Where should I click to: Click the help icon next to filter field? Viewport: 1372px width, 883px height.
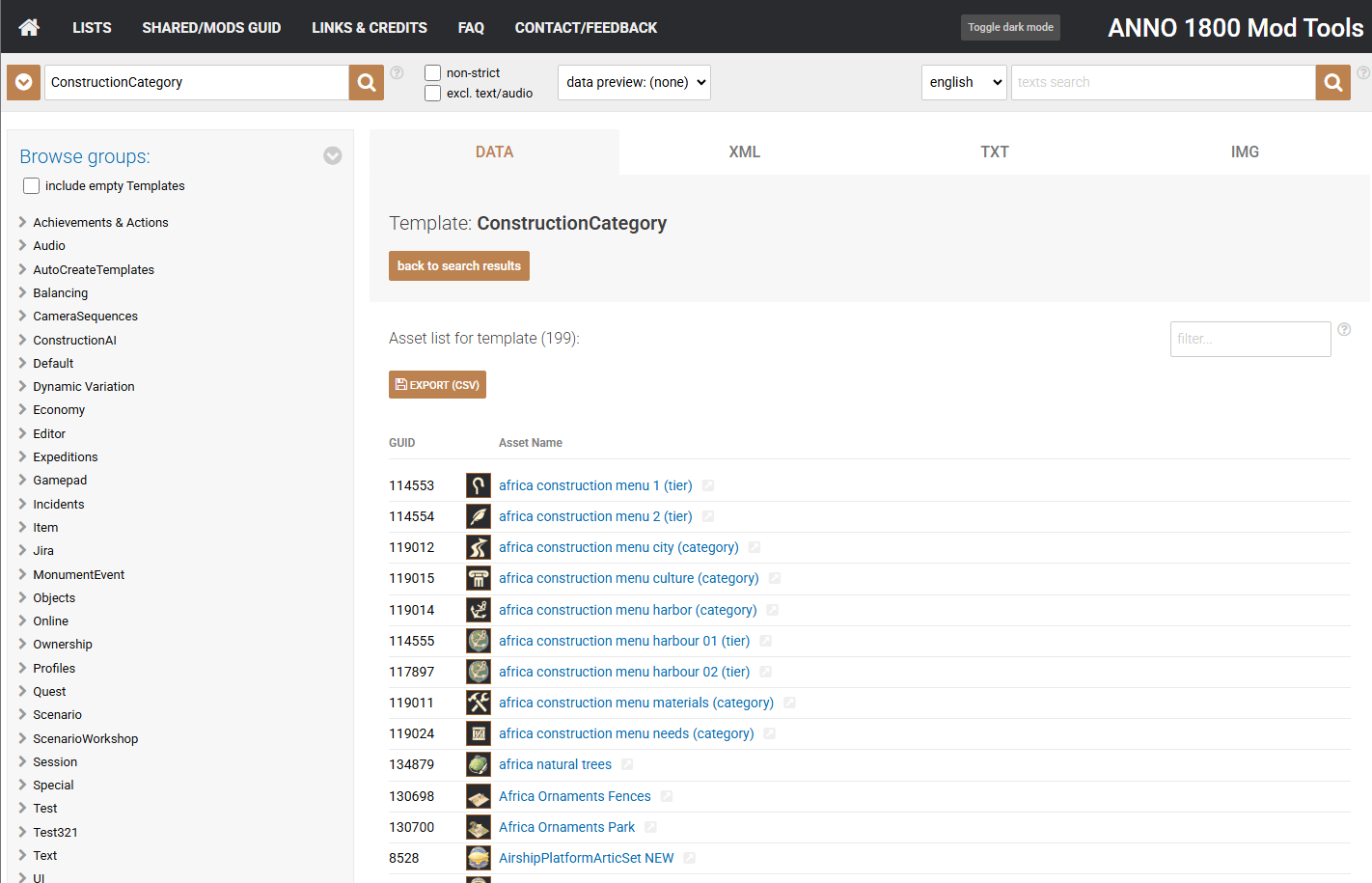(x=1344, y=330)
